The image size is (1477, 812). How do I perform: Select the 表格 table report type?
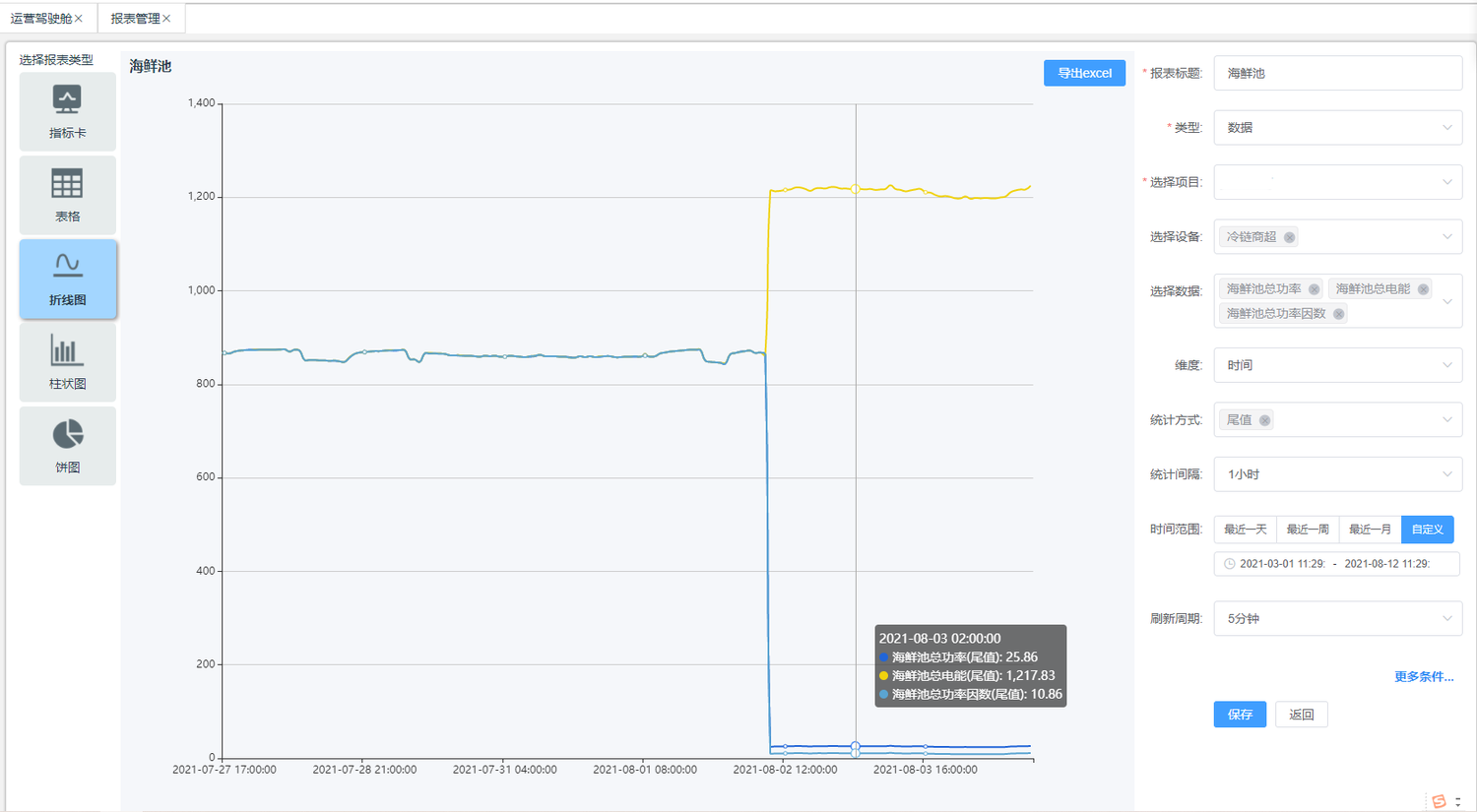click(x=67, y=194)
